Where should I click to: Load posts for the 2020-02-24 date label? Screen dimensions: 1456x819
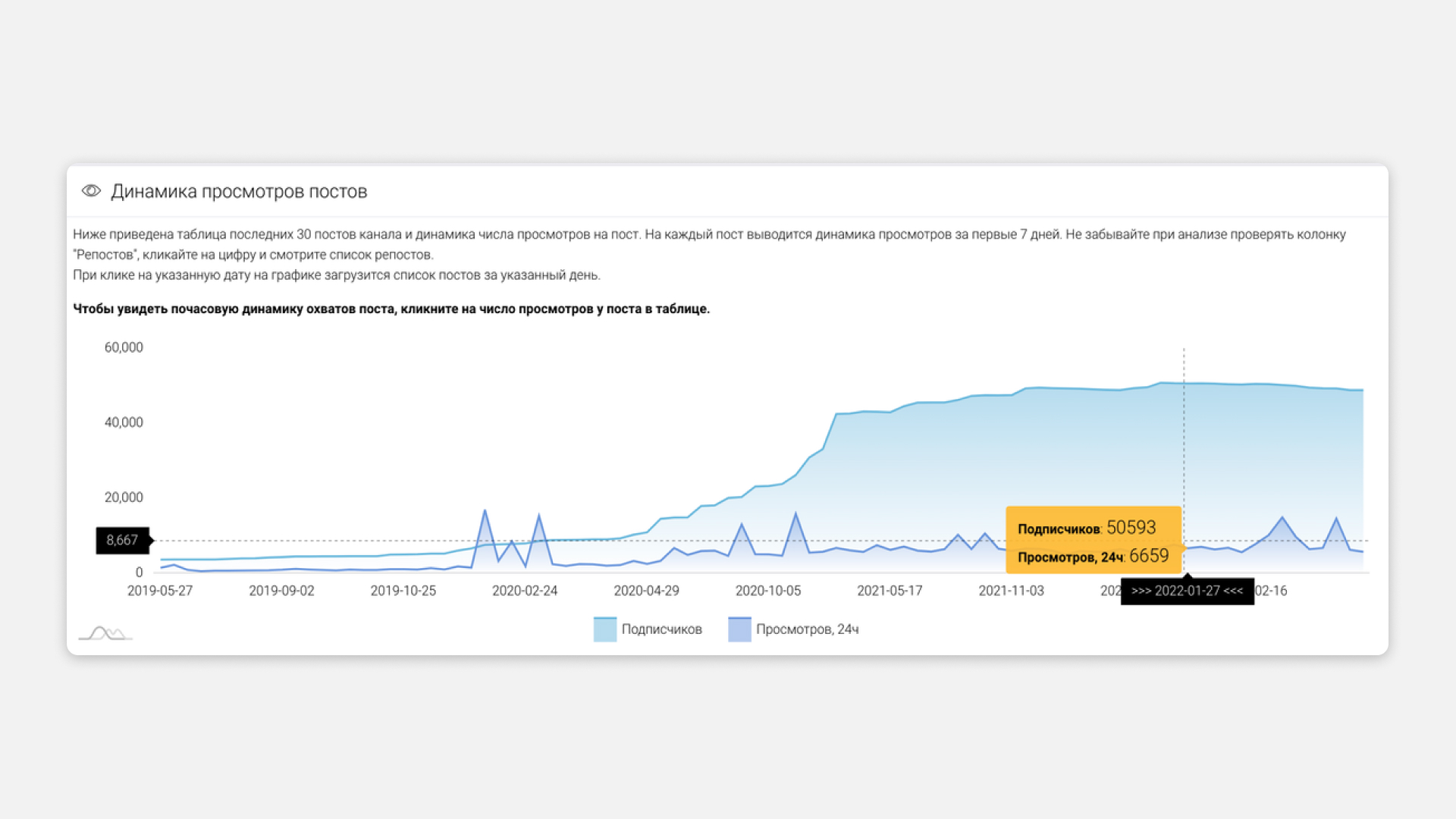(x=525, y=591)
